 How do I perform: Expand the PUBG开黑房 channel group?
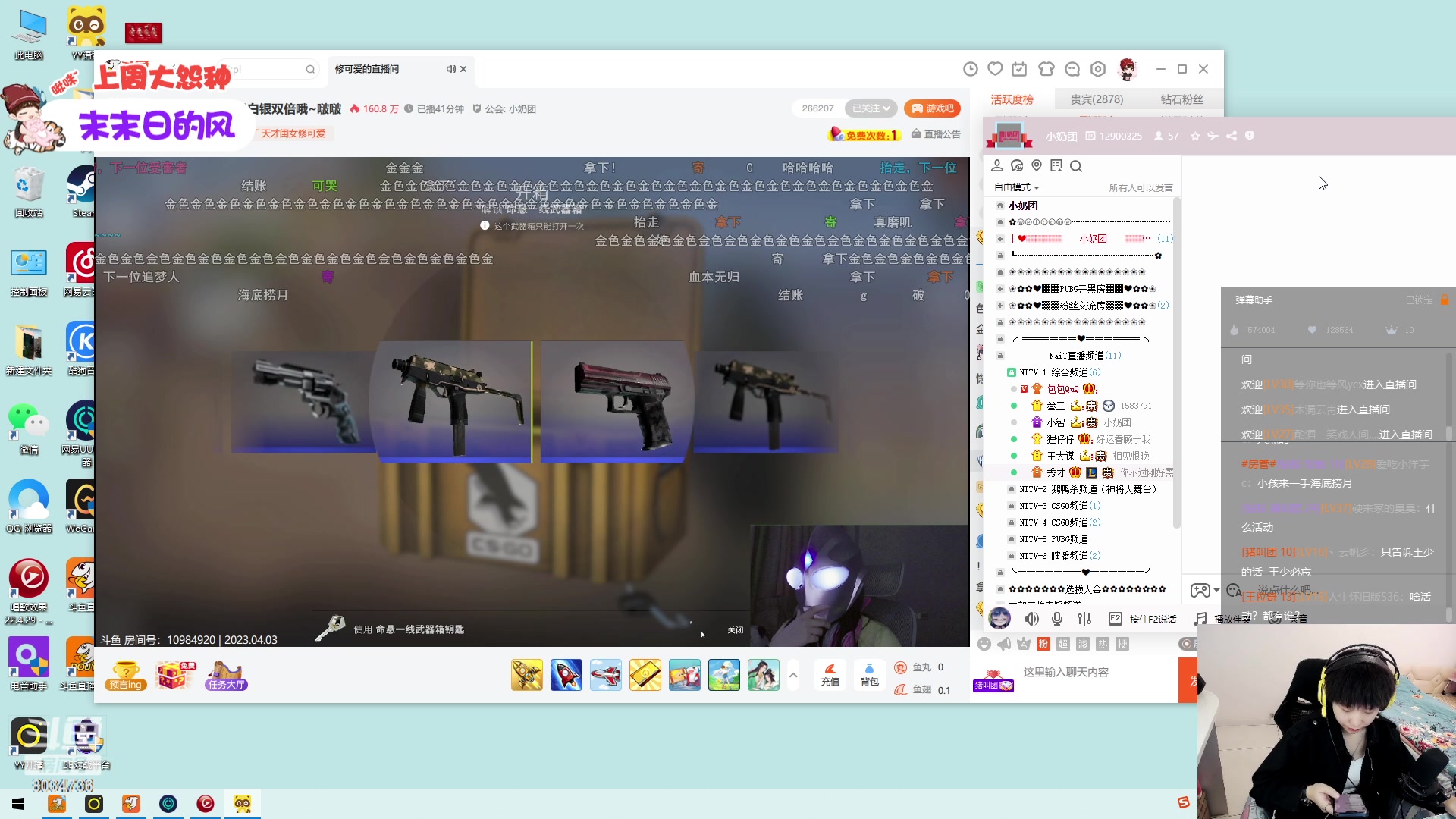[1000, 289]
